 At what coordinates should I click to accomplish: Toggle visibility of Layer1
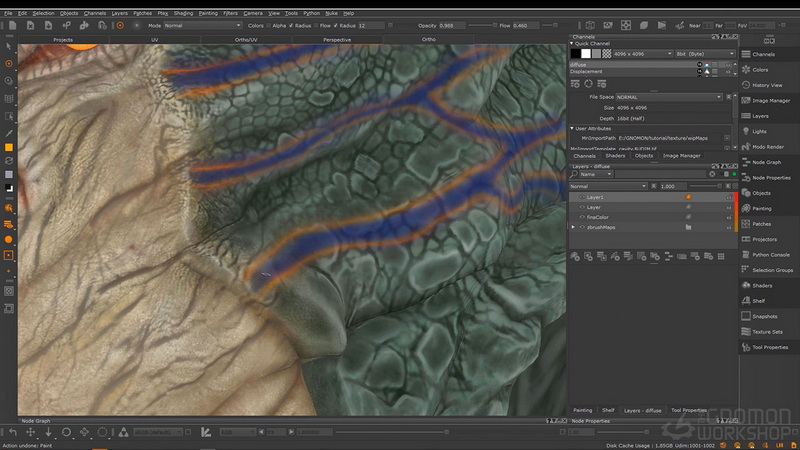coord(582,197)
